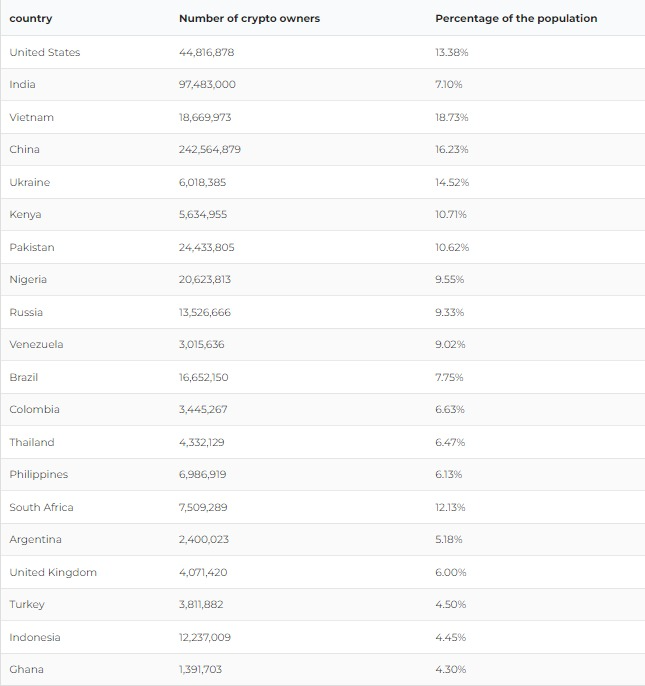The image size is (645, 686).
Task: Select the Ukraine country cell
Action: [x=30, y=182]
